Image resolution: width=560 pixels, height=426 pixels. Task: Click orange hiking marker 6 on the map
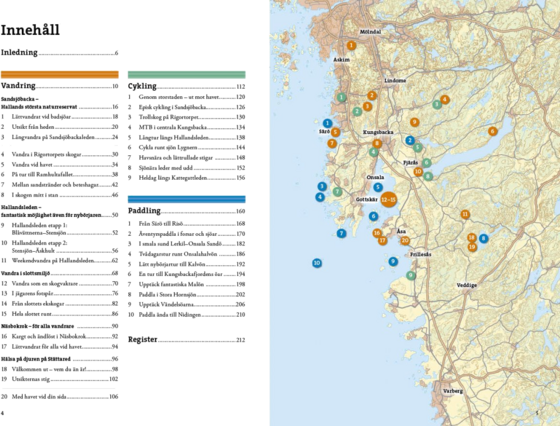pyautogui.click(x=493, y=131)
